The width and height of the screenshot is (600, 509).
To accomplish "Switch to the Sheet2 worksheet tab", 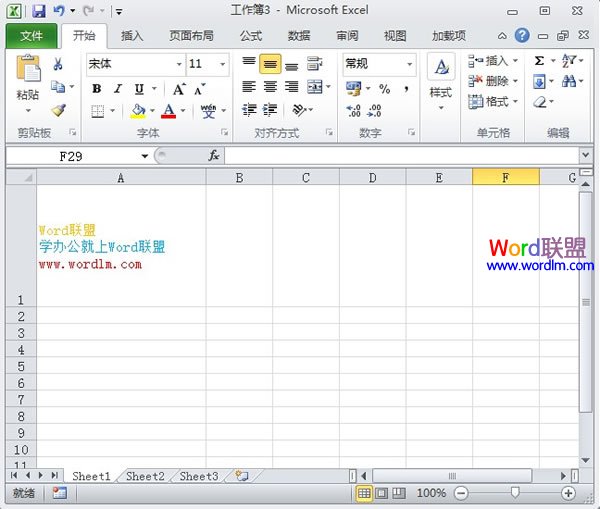I will coord(145,476).
